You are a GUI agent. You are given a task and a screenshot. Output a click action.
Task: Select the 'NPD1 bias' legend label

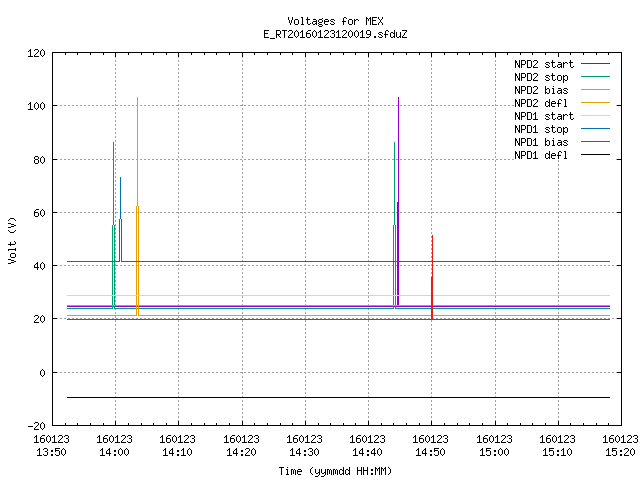(x=541, y=142)
